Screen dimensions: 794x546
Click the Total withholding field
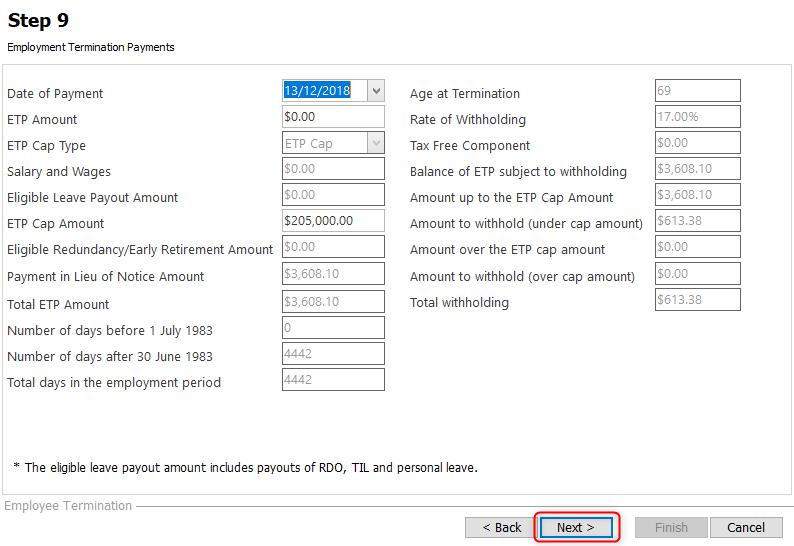click(x=698, y=299)
